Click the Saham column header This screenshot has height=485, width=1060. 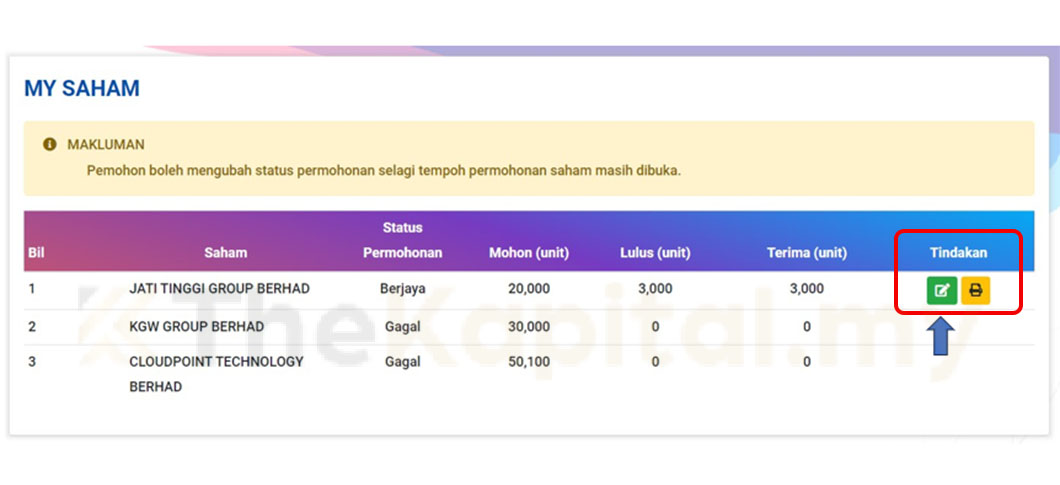225,253
